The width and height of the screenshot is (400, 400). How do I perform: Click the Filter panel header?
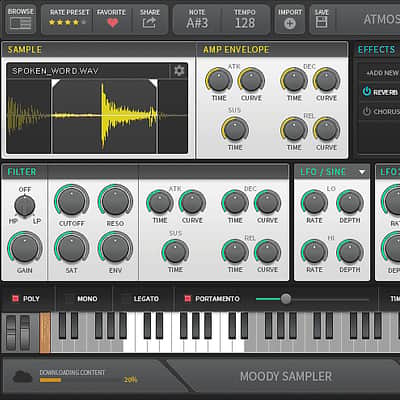[x=145, y=172]
